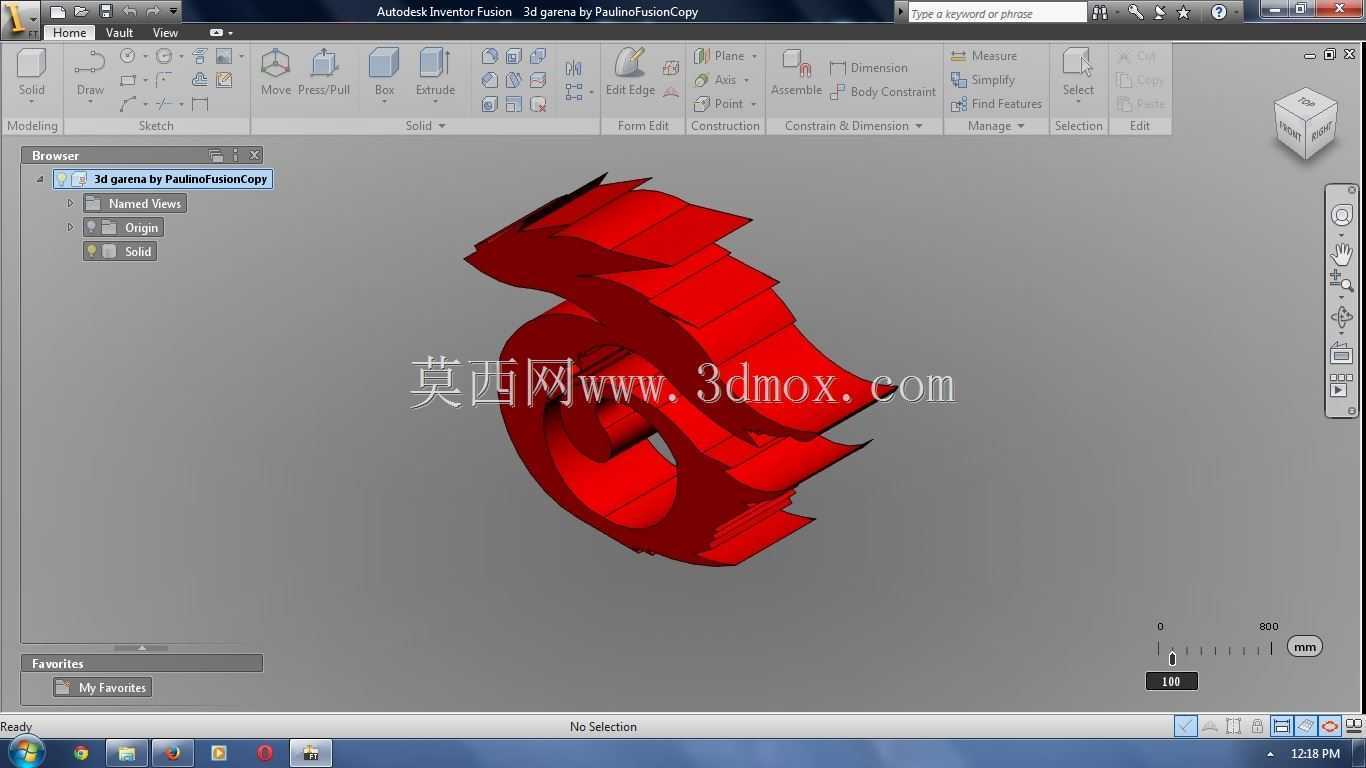Apply a Body Constraint
This screenshot has height=768, width=1366.
click(x=883, y=92)
